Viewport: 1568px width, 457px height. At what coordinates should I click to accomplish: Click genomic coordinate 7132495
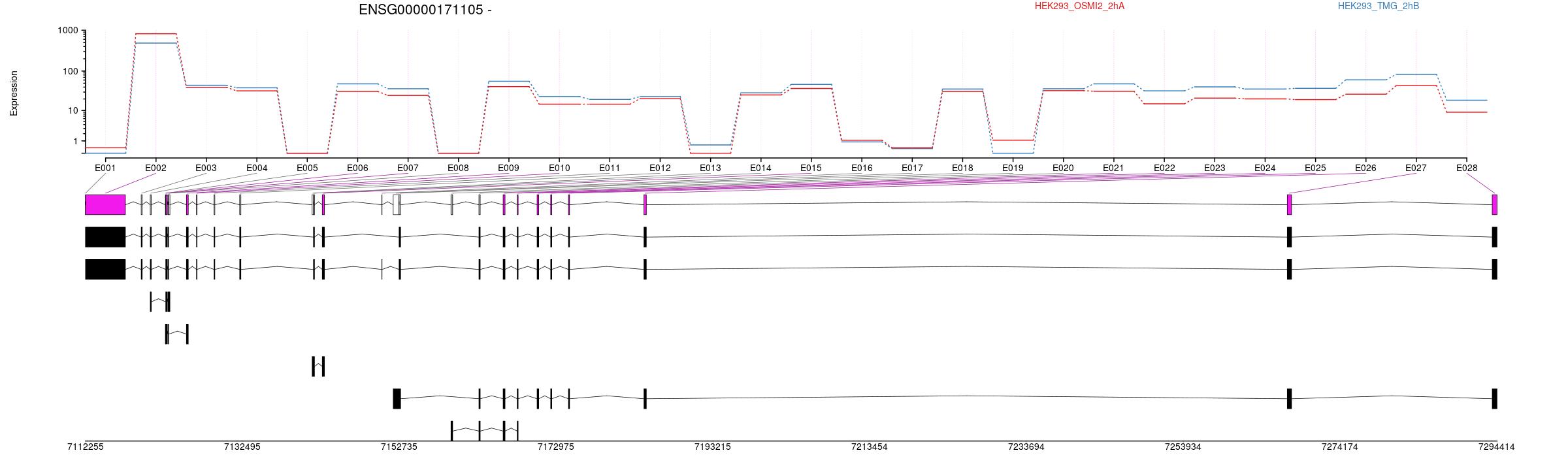pos(242,447)
